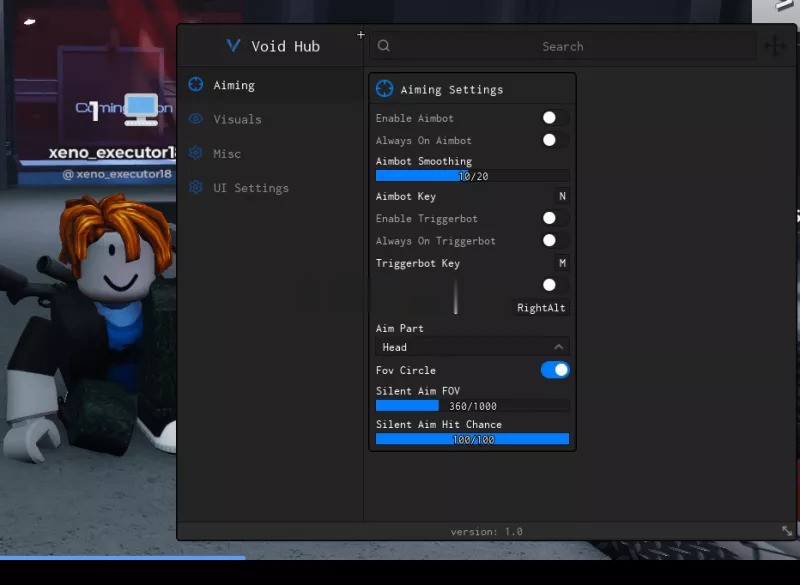Toggle the Enable Aimbot switch
The image size is (800, 585).
(555, 118)
